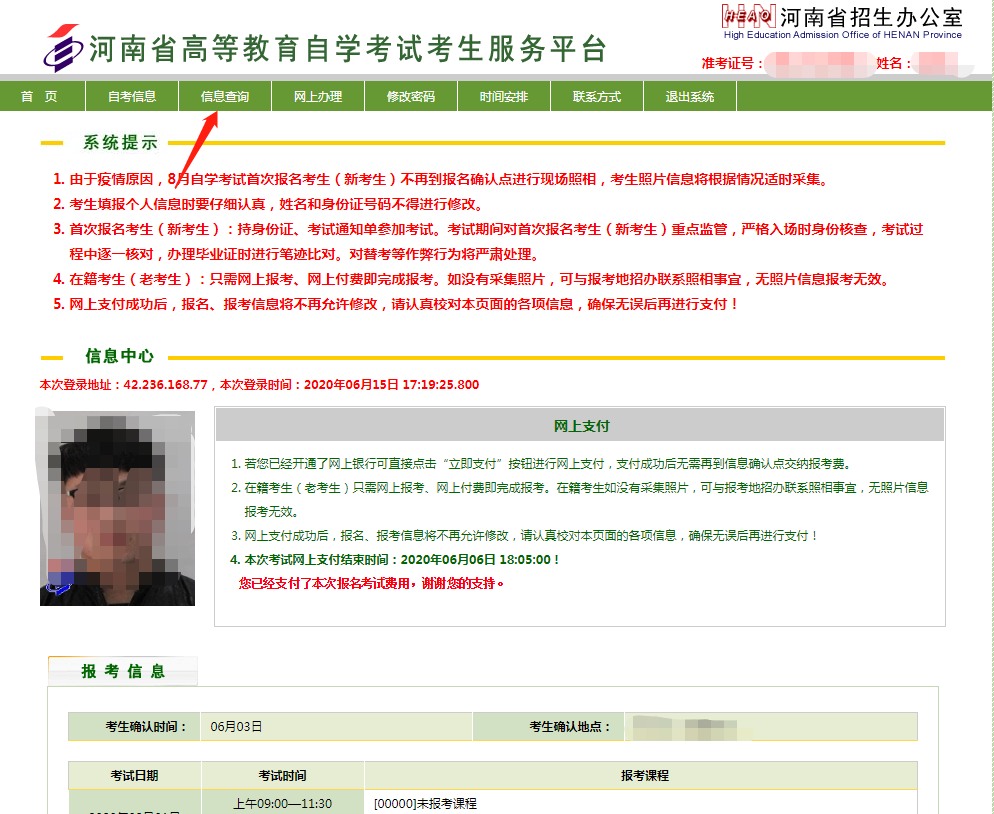Click the 报考课程 column header

(x=644, y=776)
